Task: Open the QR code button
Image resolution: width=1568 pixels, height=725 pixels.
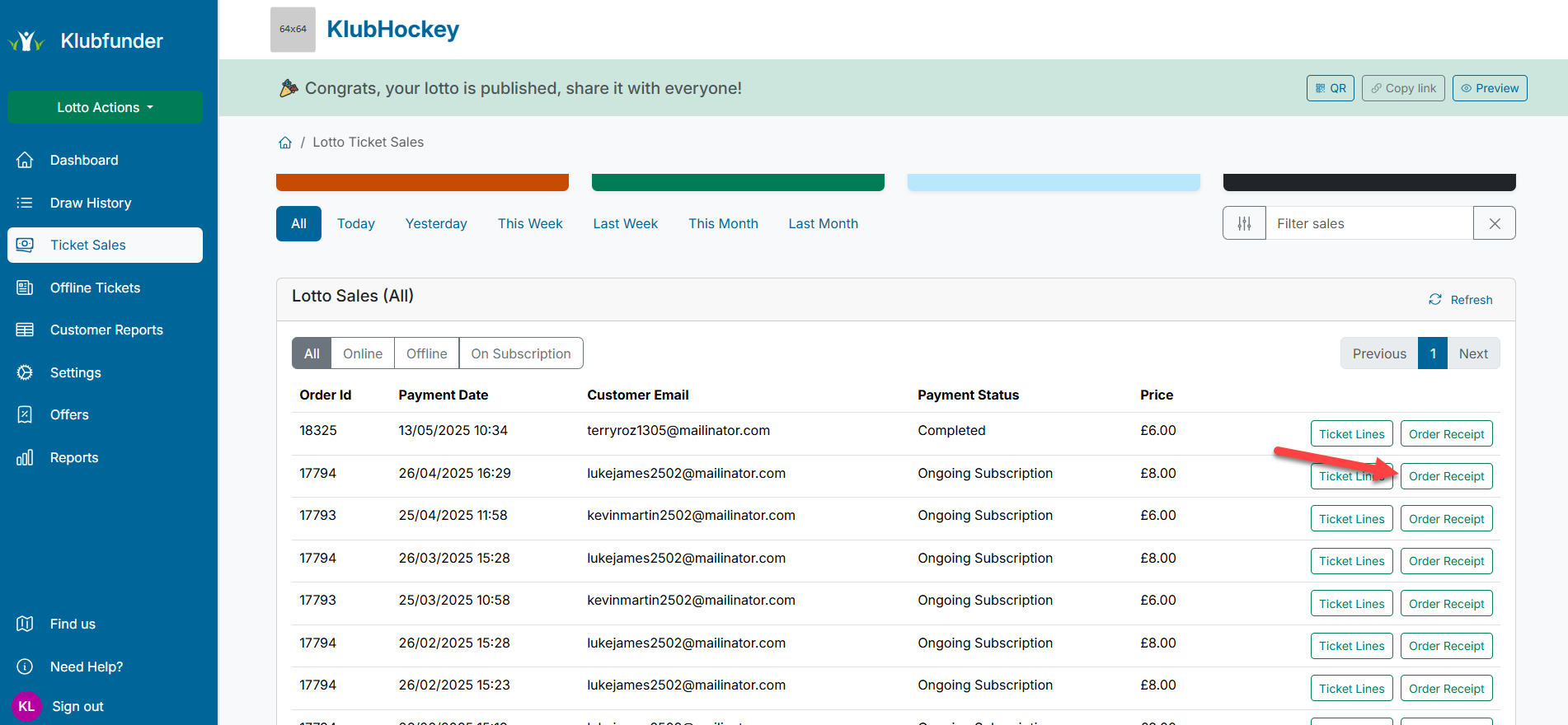Action: (x=1330, y=88)
